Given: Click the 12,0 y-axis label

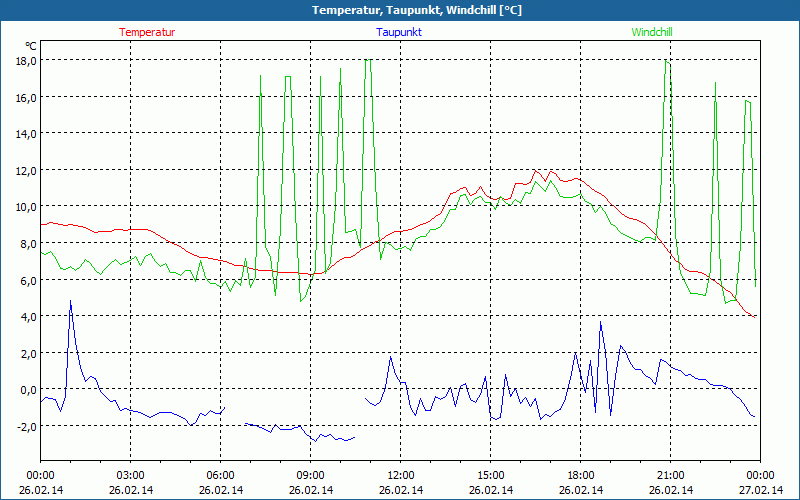Looking at the screenshot, I should pos(26,170).
